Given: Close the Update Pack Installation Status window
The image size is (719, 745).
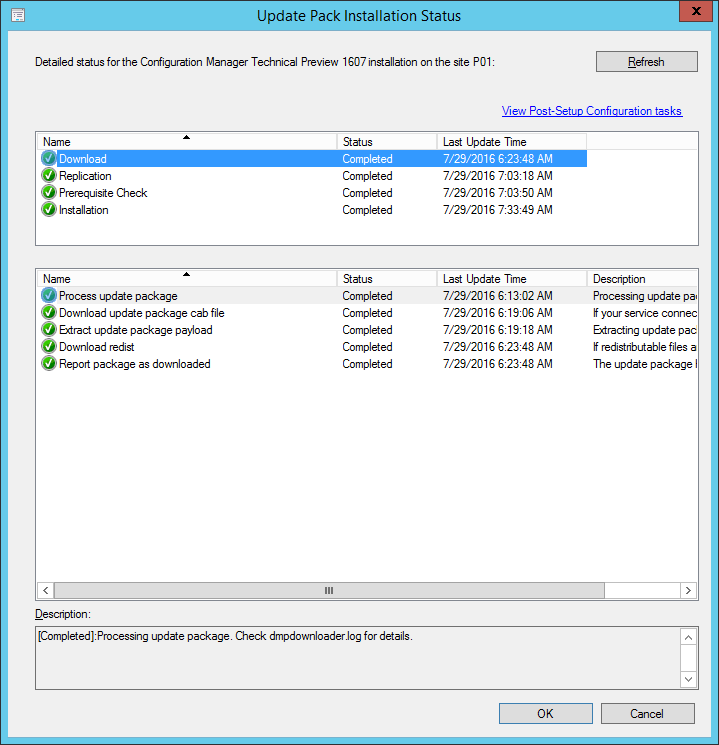Looking at the screenshot, I should pos(696,11).
